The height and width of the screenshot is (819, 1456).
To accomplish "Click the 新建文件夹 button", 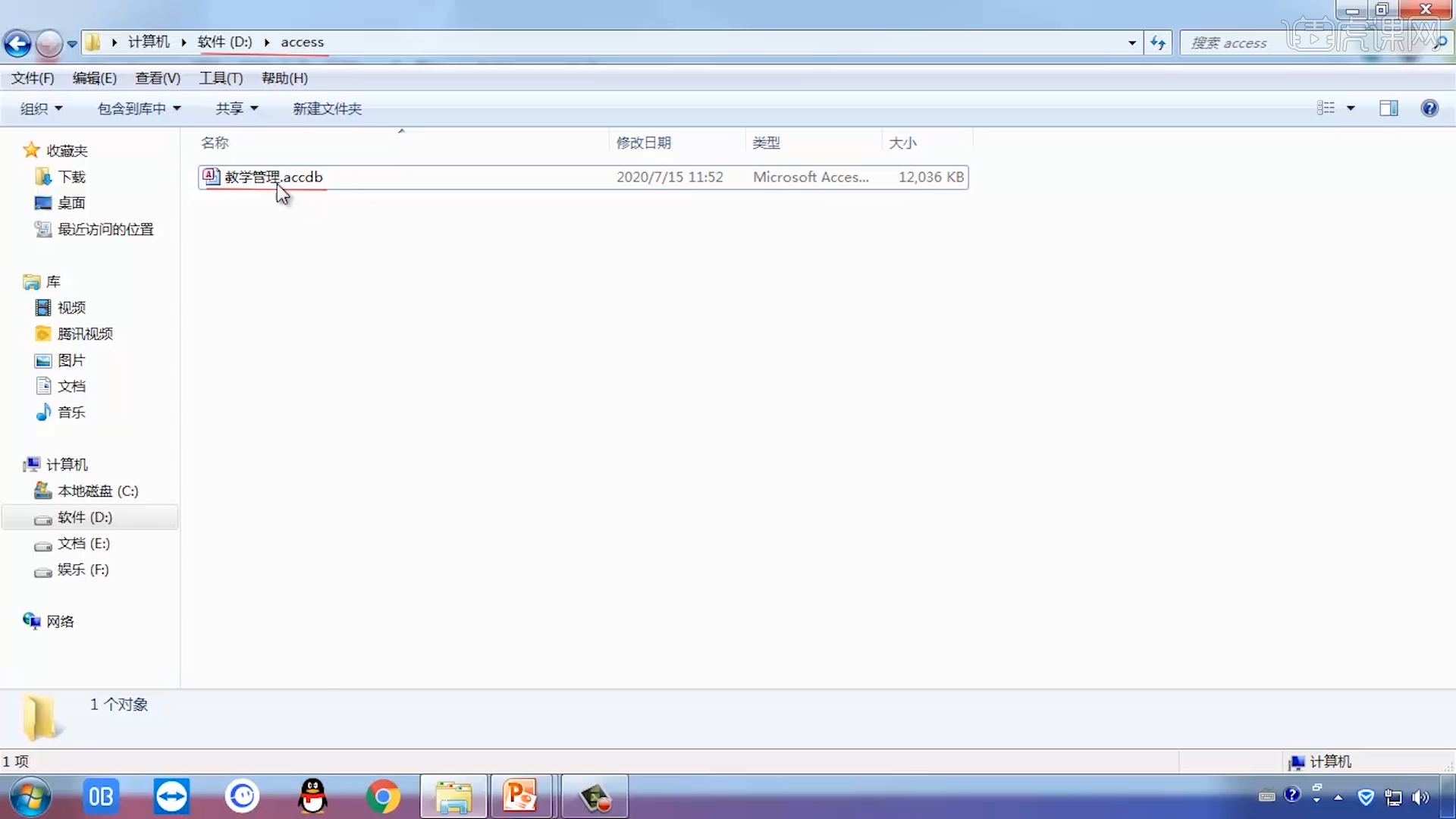I will coord(327,108).
